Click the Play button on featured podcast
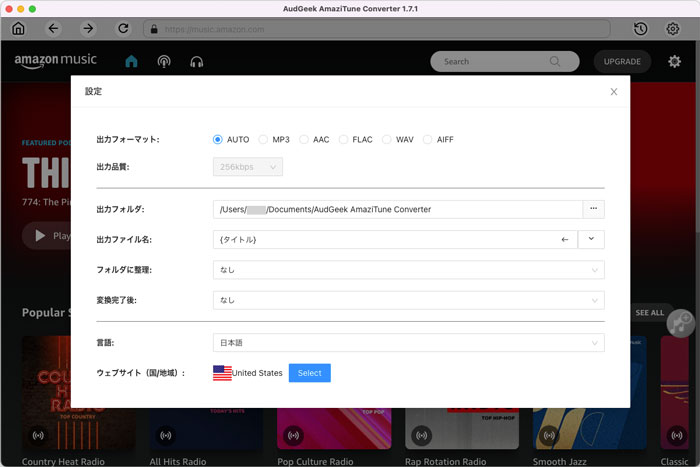 pos(46,235)
